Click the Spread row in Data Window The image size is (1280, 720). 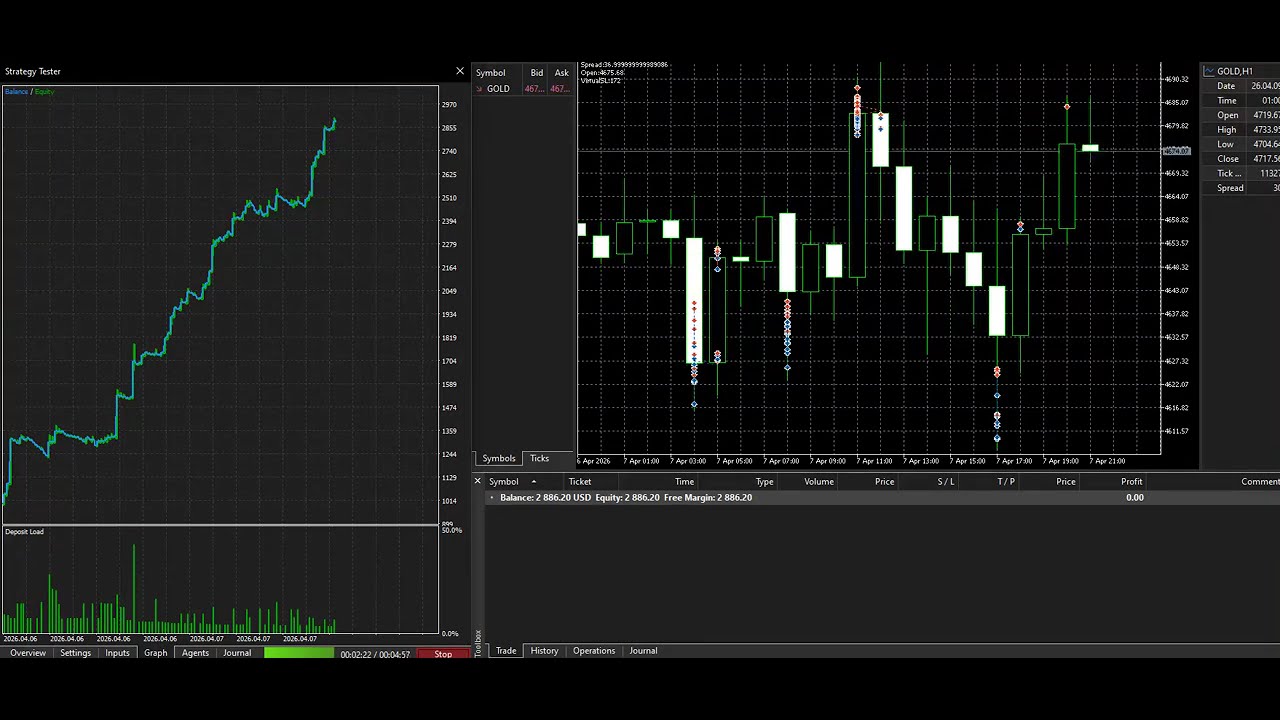[1240, 188]
